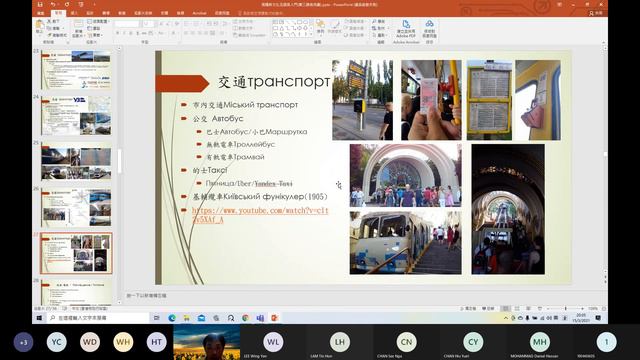Screen dimensions: 640x360
Task: Click the Redo icon in the quick access toolbar
Action: click(x=67, y=4)
